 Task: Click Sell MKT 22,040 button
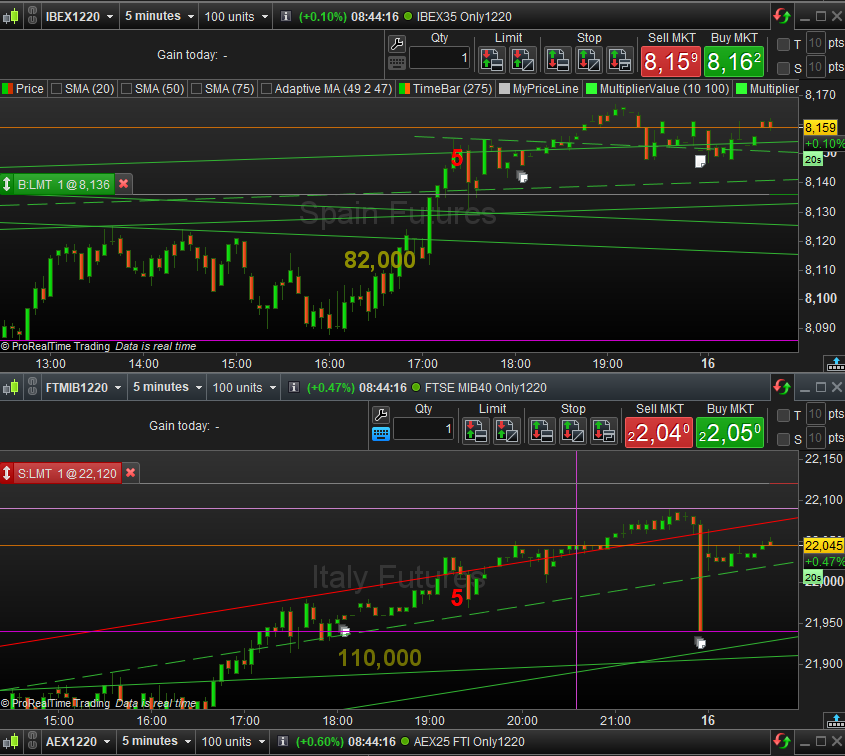(658, 433)
